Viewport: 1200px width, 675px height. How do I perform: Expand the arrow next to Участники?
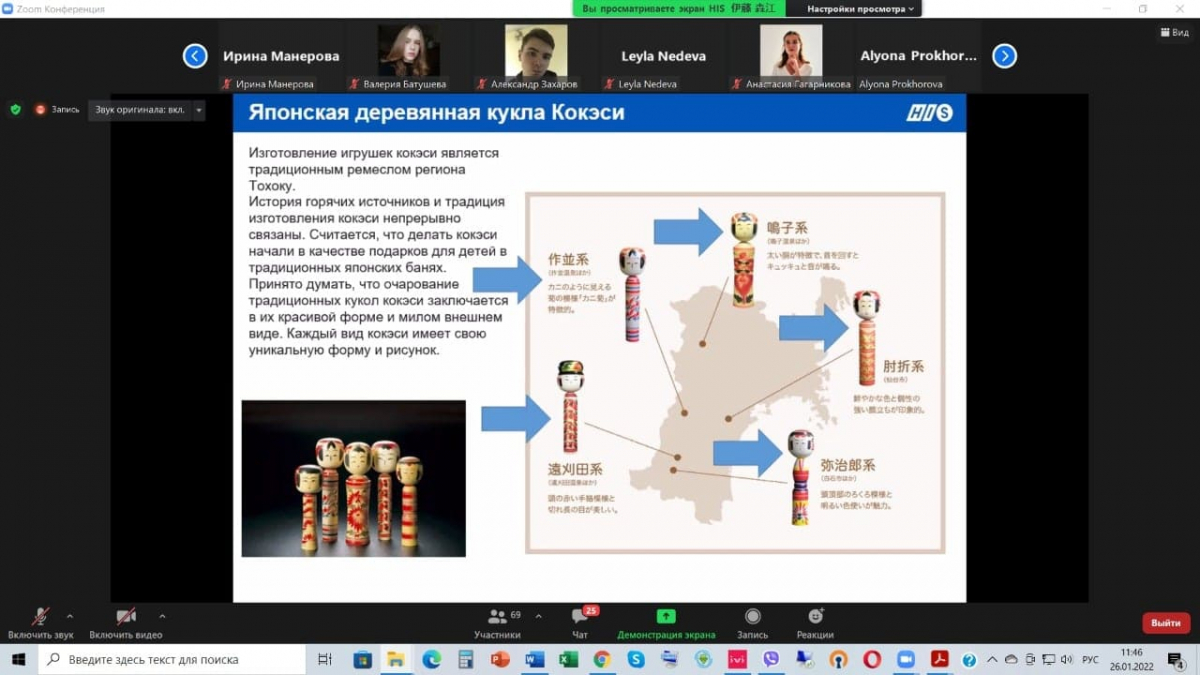pos(538,616)
